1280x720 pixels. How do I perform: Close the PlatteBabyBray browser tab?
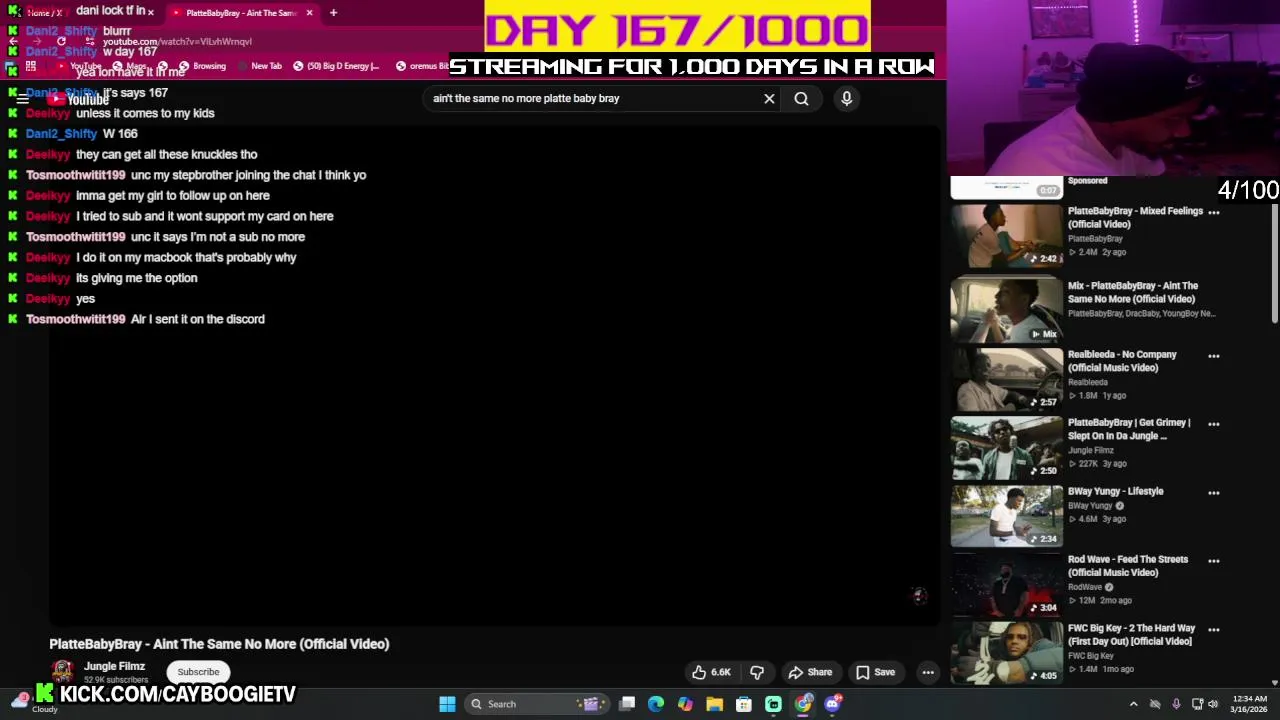coord(309,13)
